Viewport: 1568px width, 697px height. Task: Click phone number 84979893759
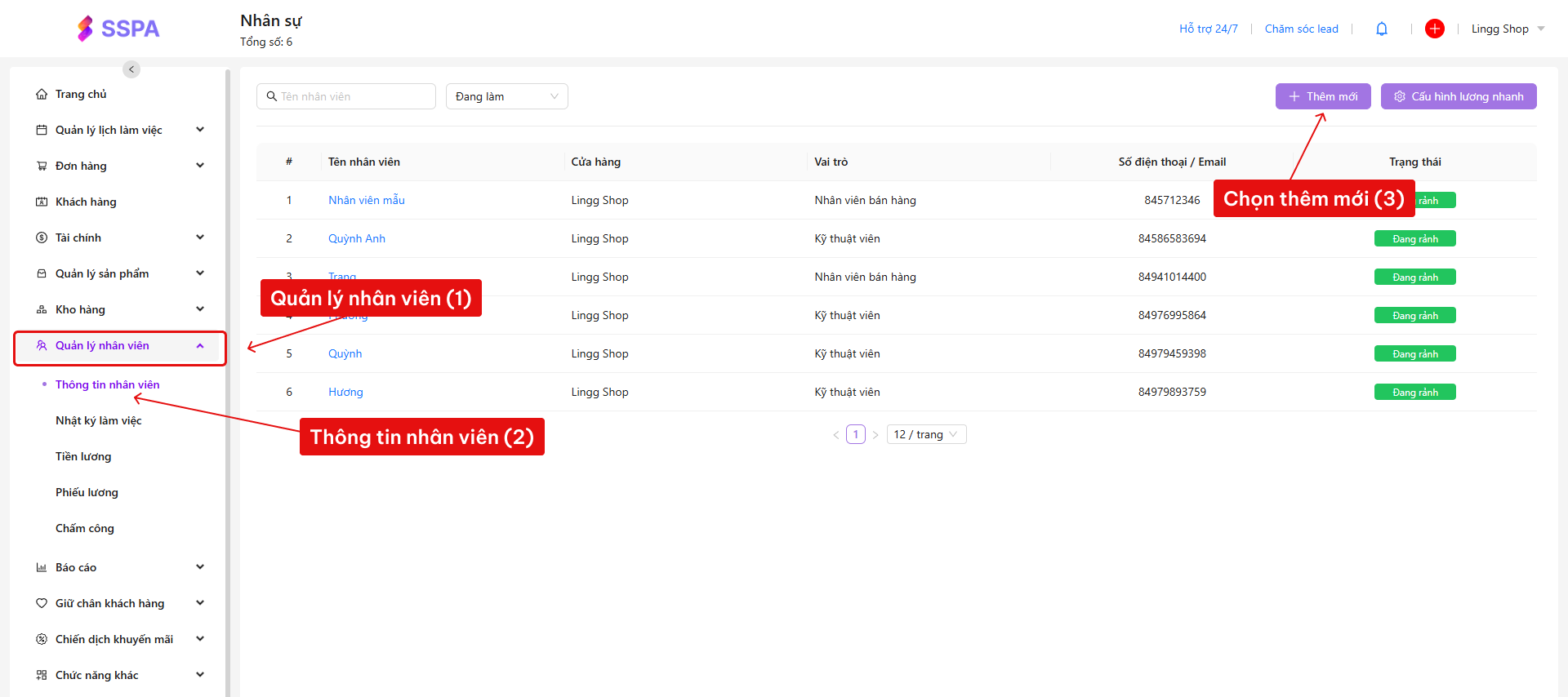click(1172, 393)
